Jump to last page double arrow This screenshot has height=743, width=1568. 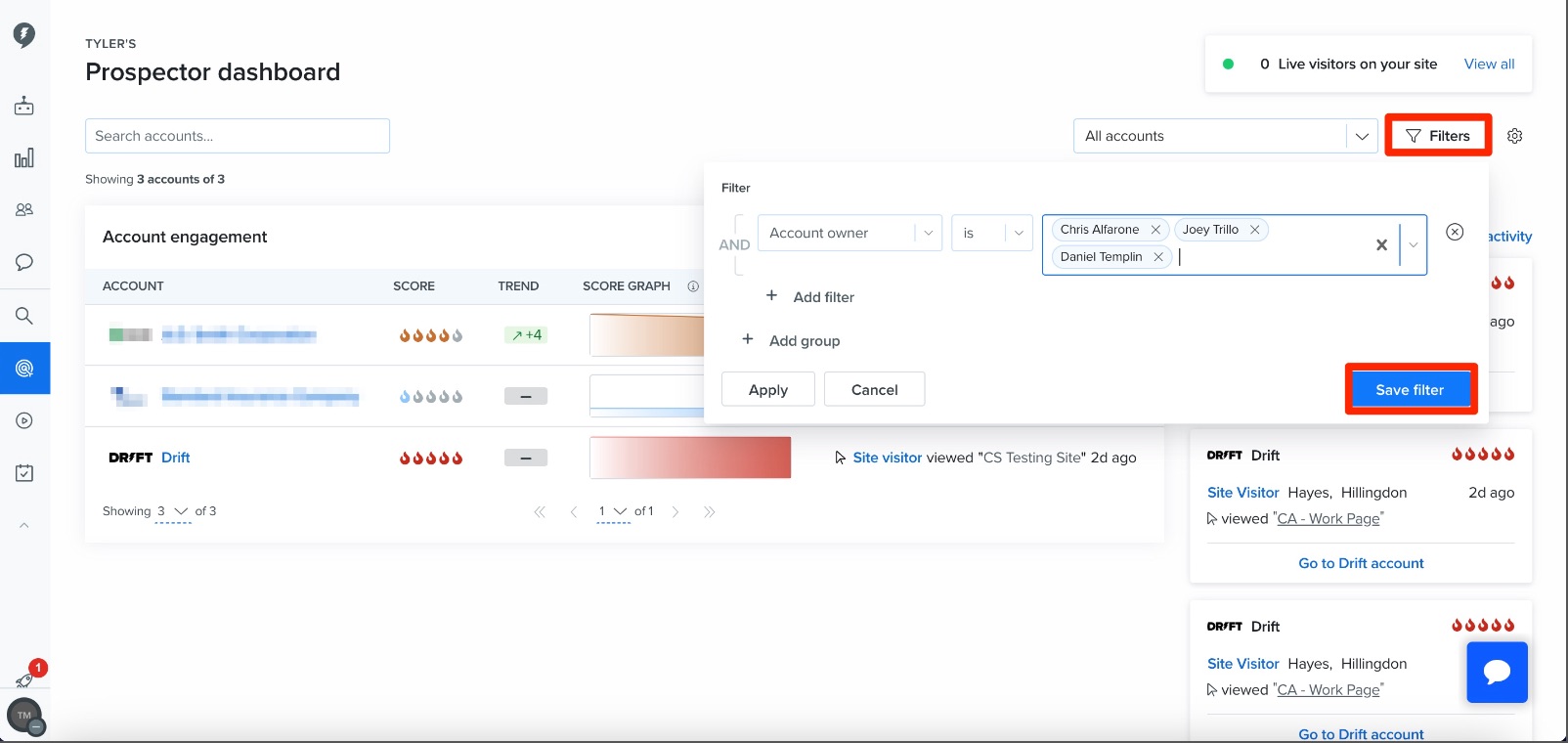click(710, 511)
